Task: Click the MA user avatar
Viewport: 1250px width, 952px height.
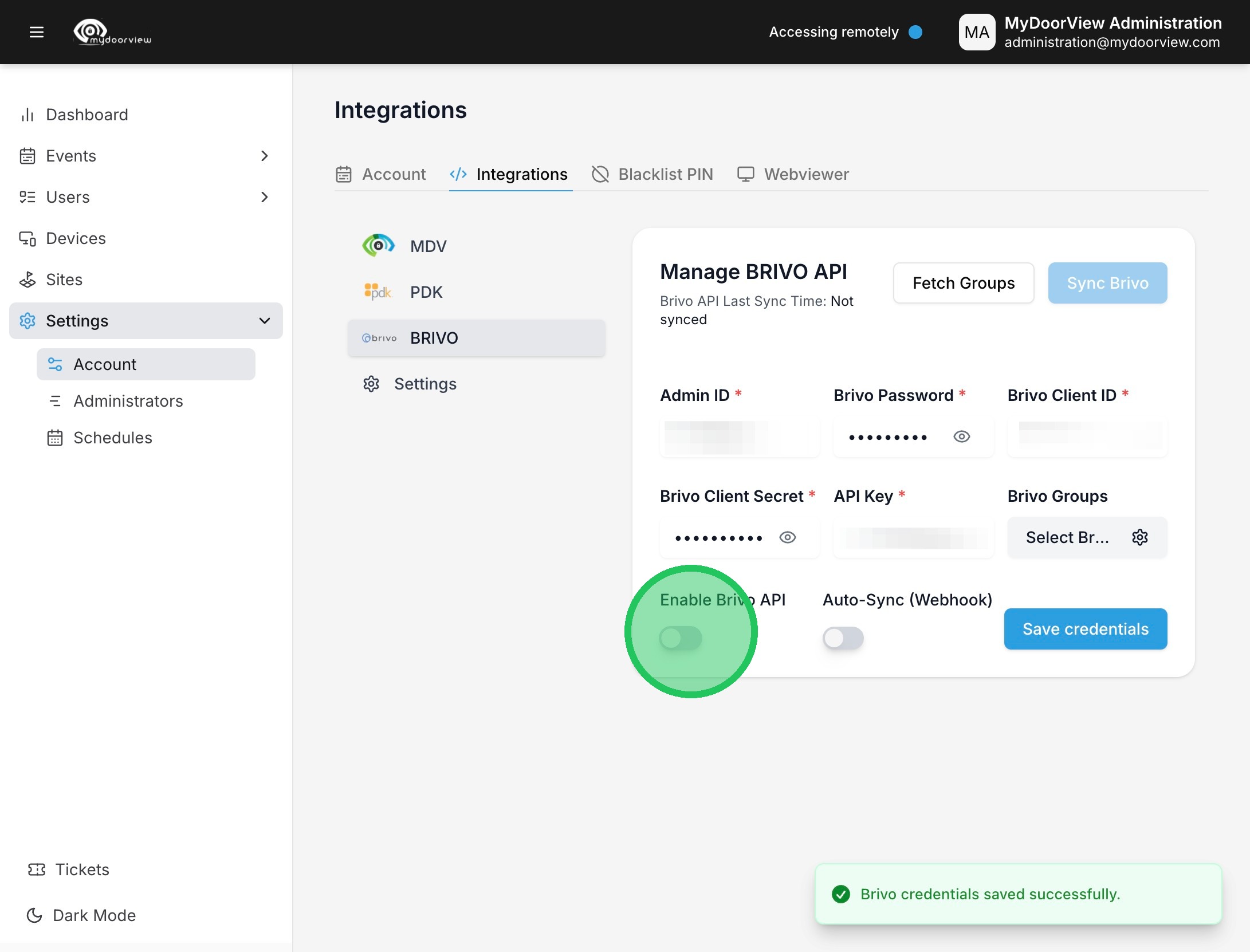Action: [977, 32]
